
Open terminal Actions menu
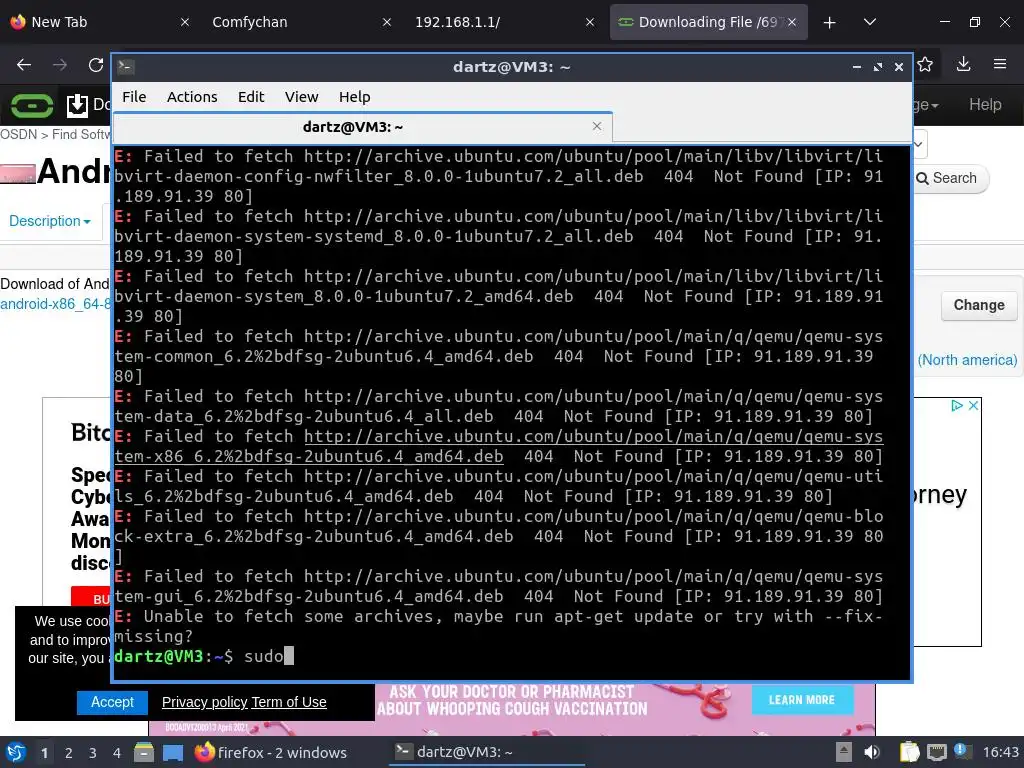pos(192,97)
